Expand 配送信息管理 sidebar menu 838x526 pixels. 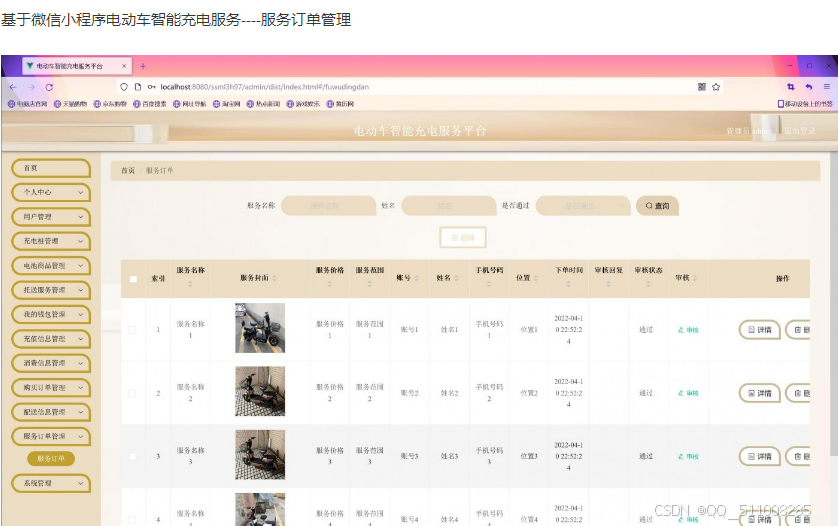coord(50,412)
